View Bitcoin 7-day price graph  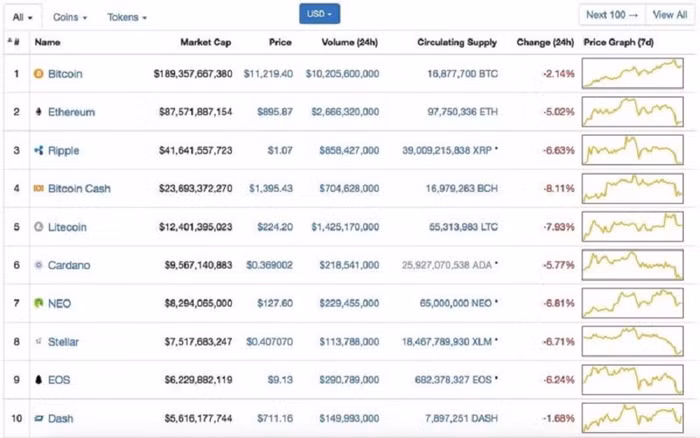click(635, 74)
